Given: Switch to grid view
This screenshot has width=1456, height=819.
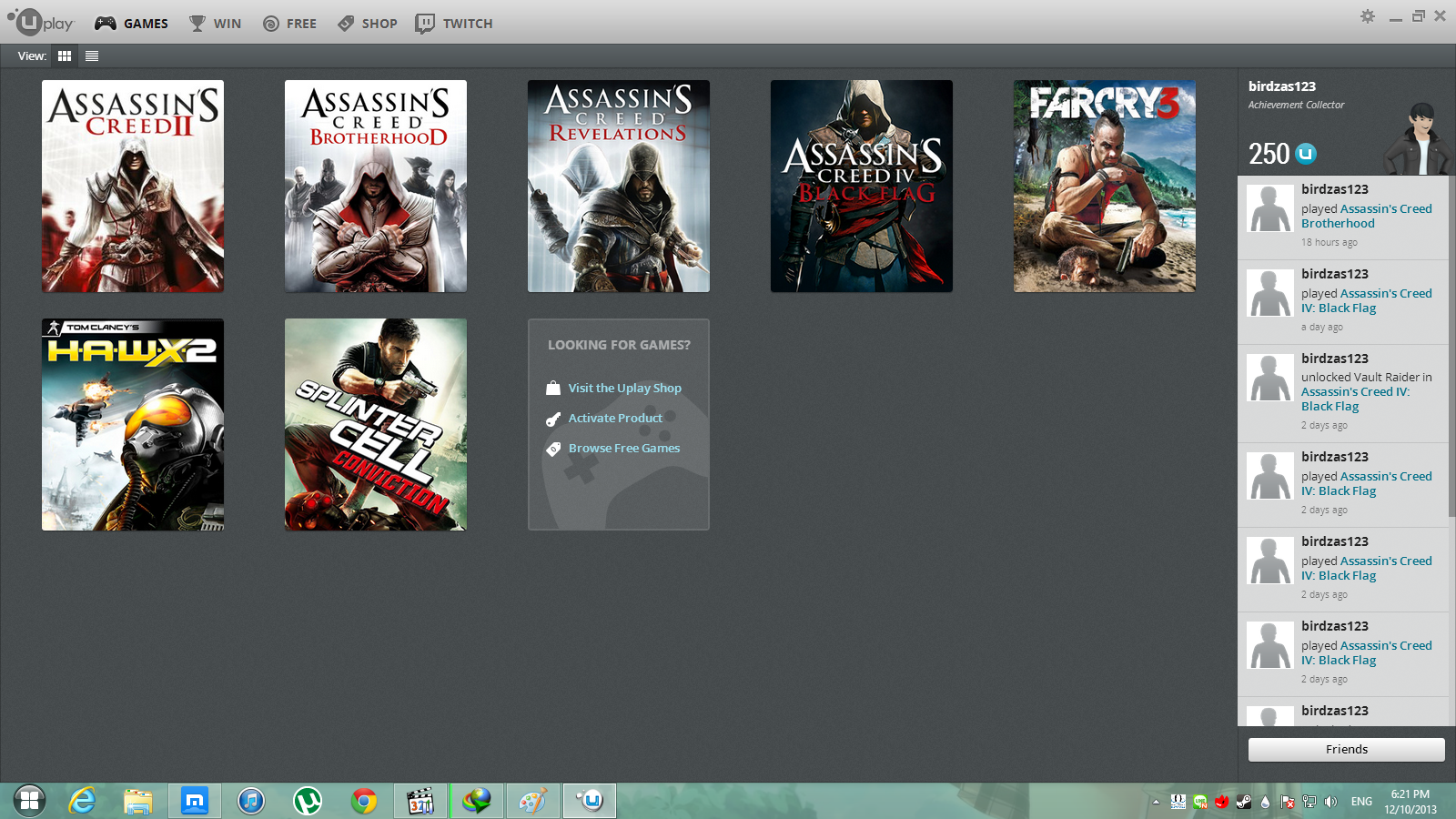Looking at the screenshot, I should point(65,56).
